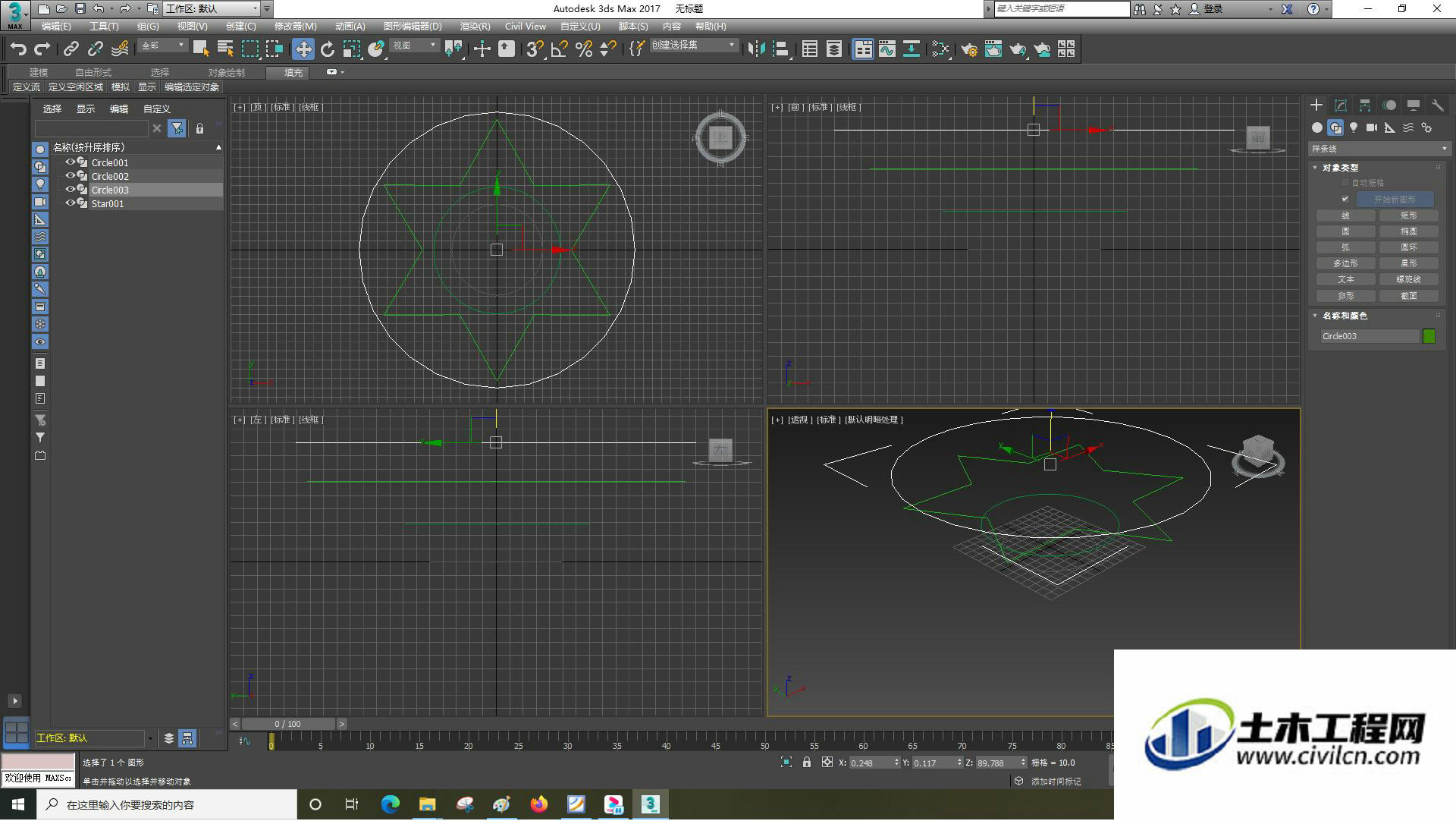Open the Utilities wrench panel tab

[x=1437, y=105]
